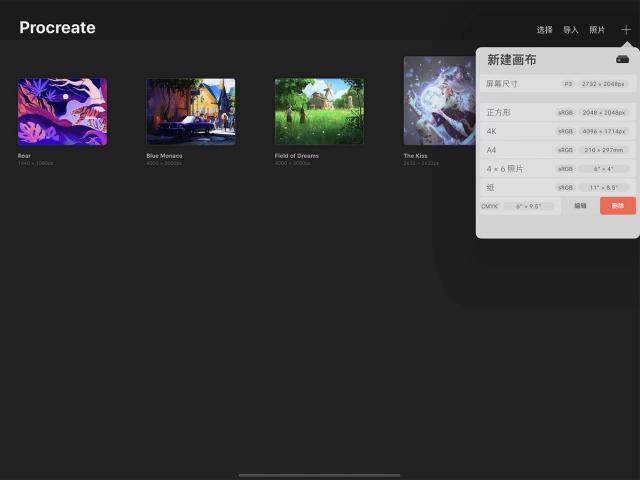Choose the 4K canvas preset
Viewport: 640px width, 480px height.
pyautogui.click(x=557, y=131)
